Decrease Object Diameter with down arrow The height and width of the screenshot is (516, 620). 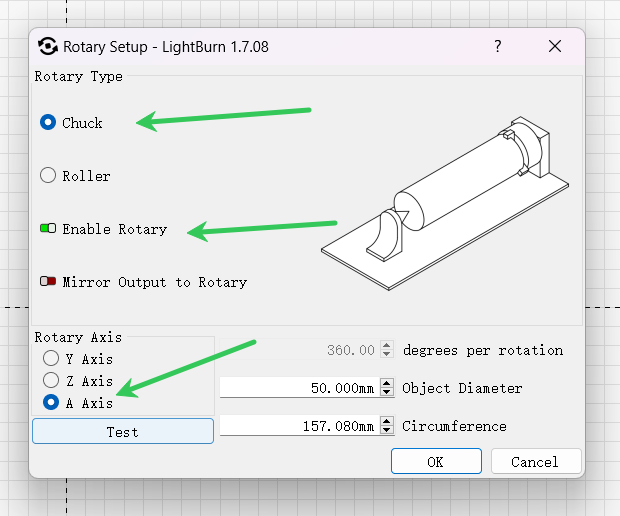387,392
